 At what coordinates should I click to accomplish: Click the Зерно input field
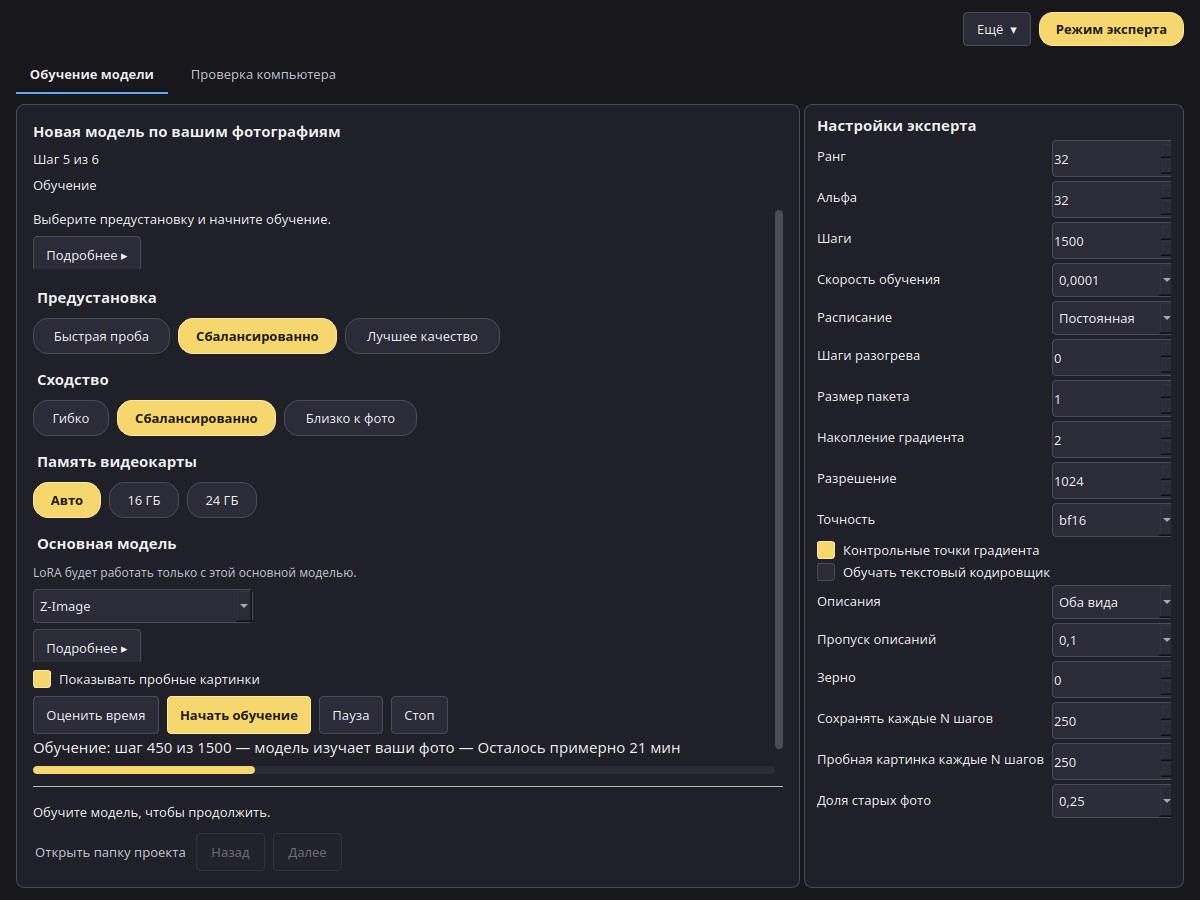click(1112, 680)
